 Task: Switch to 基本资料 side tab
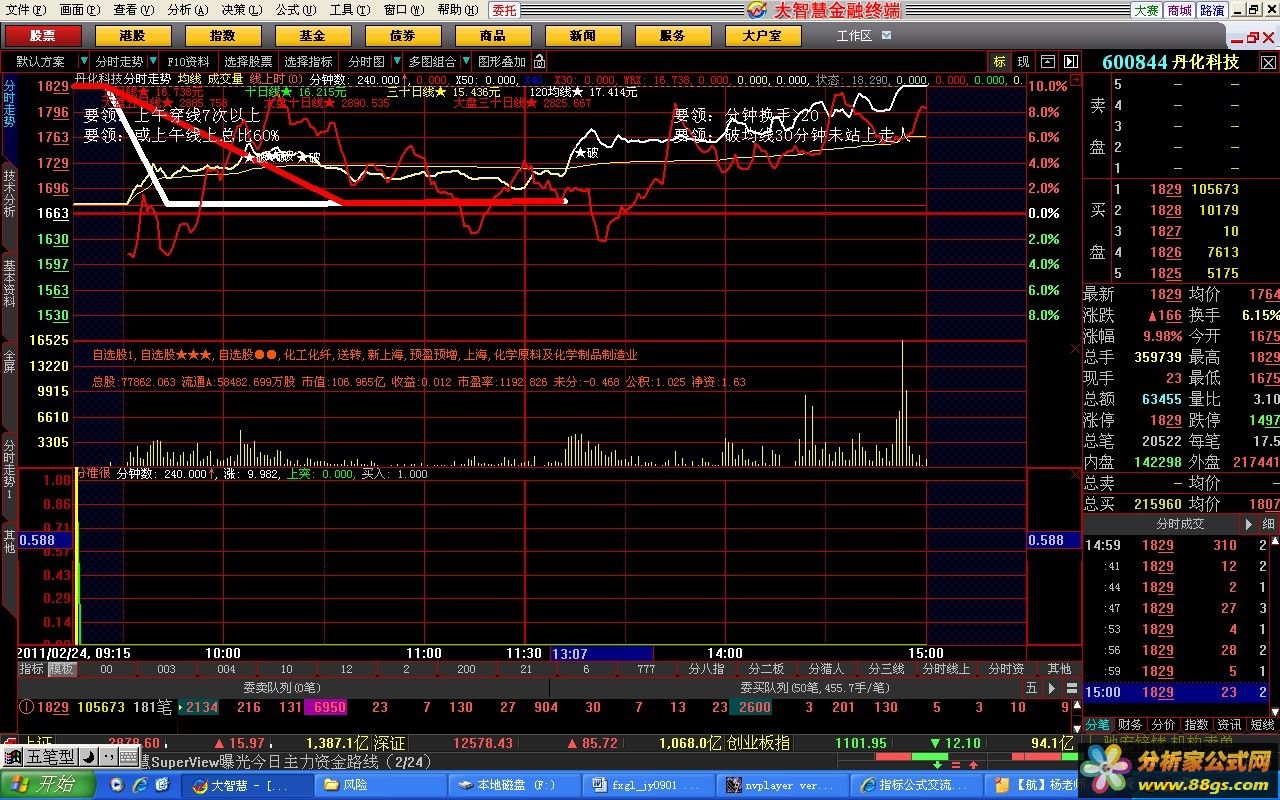(x=9, y=283)
